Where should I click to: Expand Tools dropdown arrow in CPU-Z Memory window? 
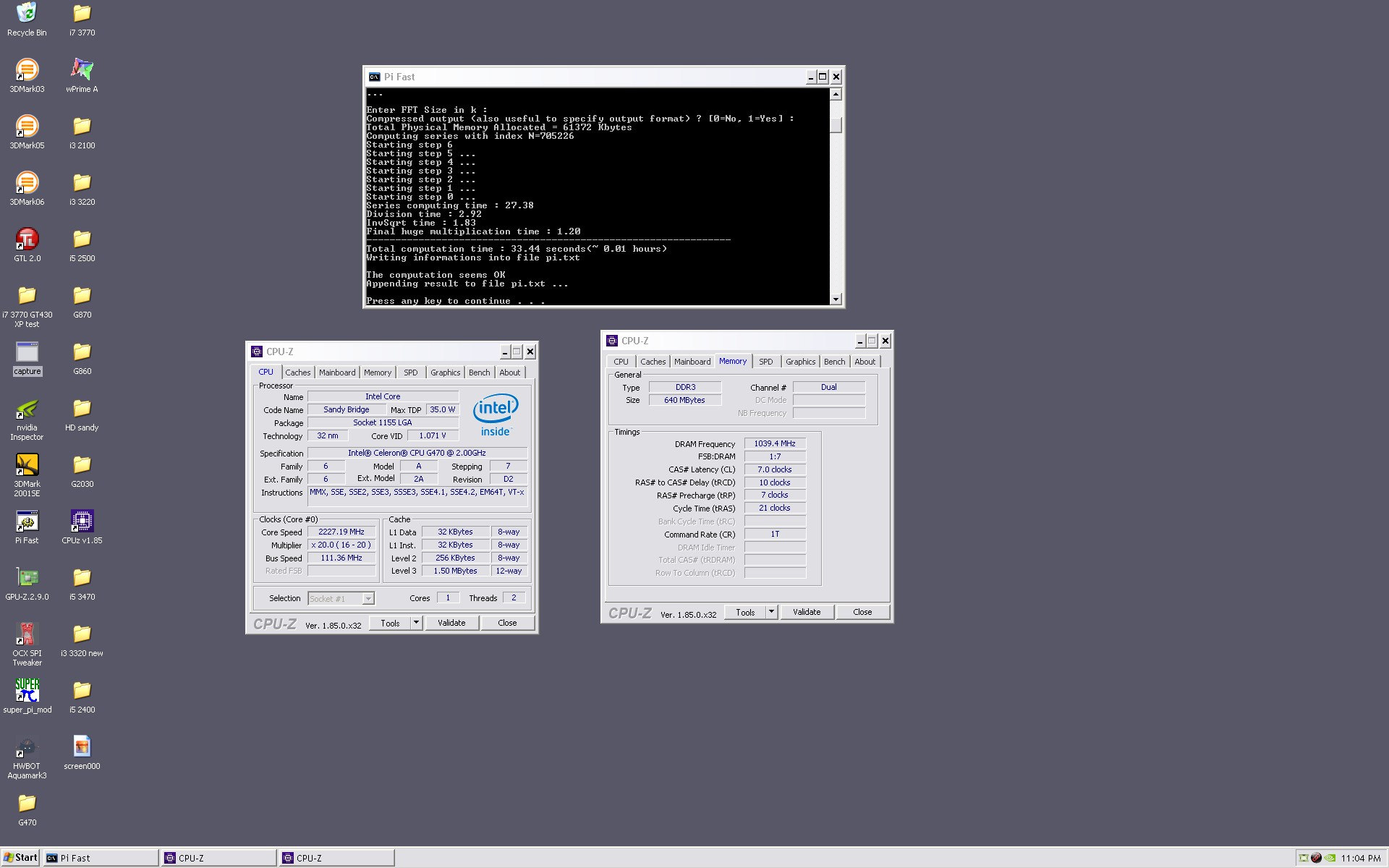point(771,612)
